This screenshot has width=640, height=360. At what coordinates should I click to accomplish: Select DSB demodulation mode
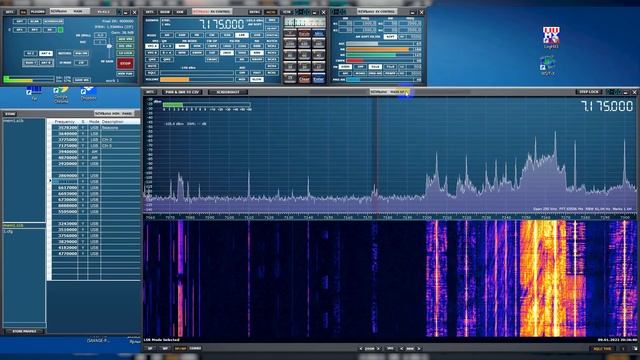[x=227, y=35]
